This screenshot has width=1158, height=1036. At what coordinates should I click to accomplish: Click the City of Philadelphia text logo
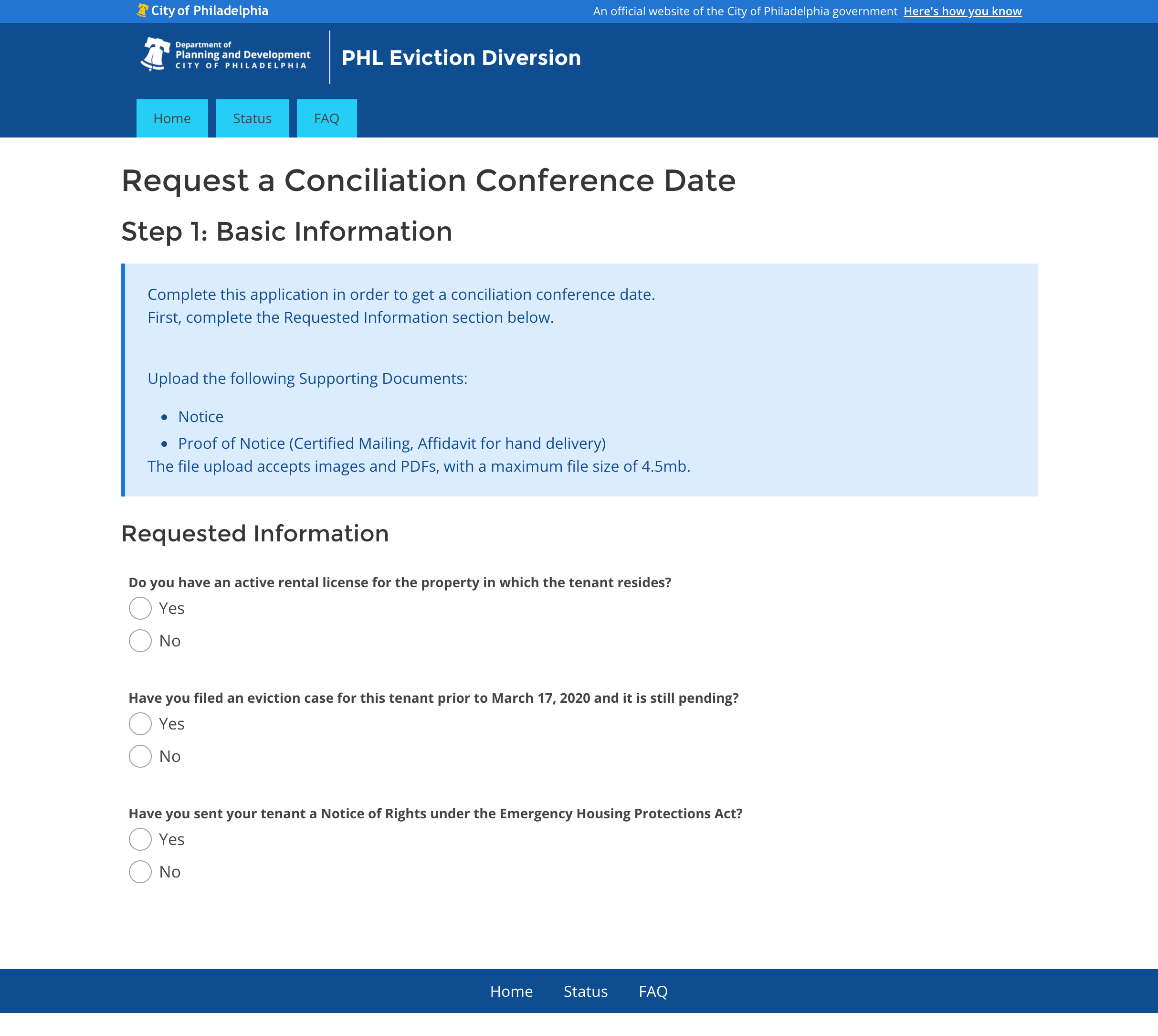coord(210,11)
